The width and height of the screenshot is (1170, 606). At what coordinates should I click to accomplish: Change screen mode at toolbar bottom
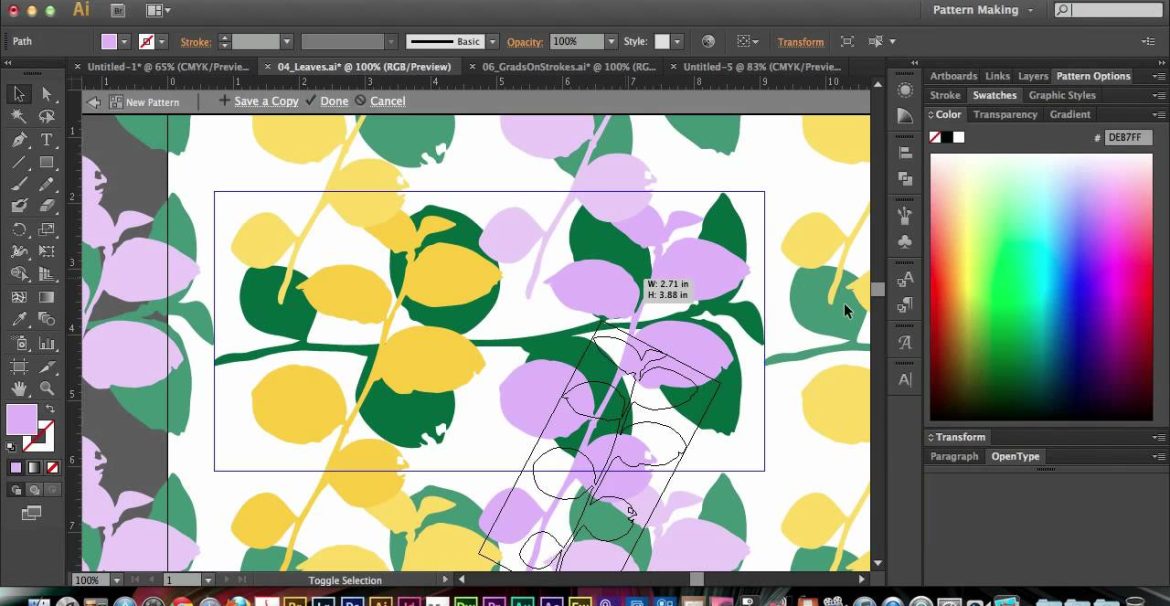(31, 513)
